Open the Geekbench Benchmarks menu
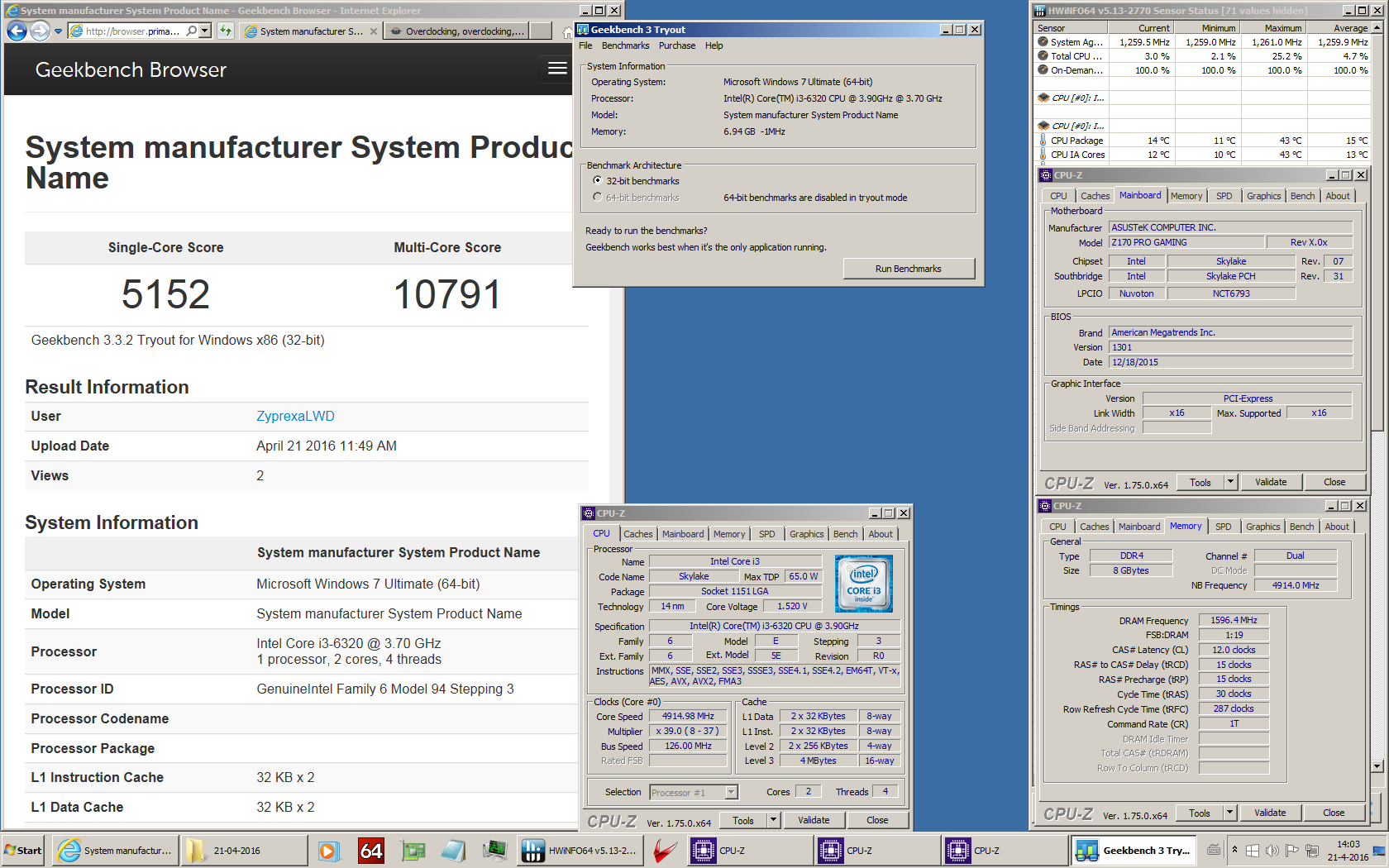1389x868 pixels. (625, 45)
